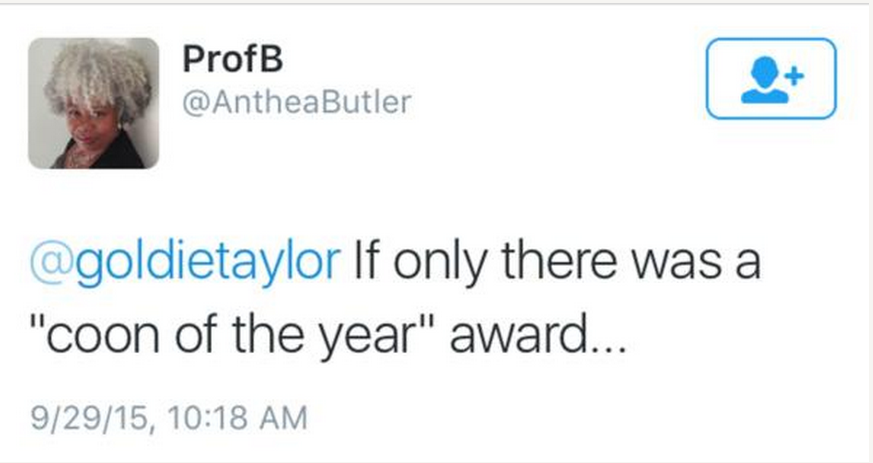
Task: Open the @goldietaylor mention link
Action: pyautogui.click(x=185, y=261)
